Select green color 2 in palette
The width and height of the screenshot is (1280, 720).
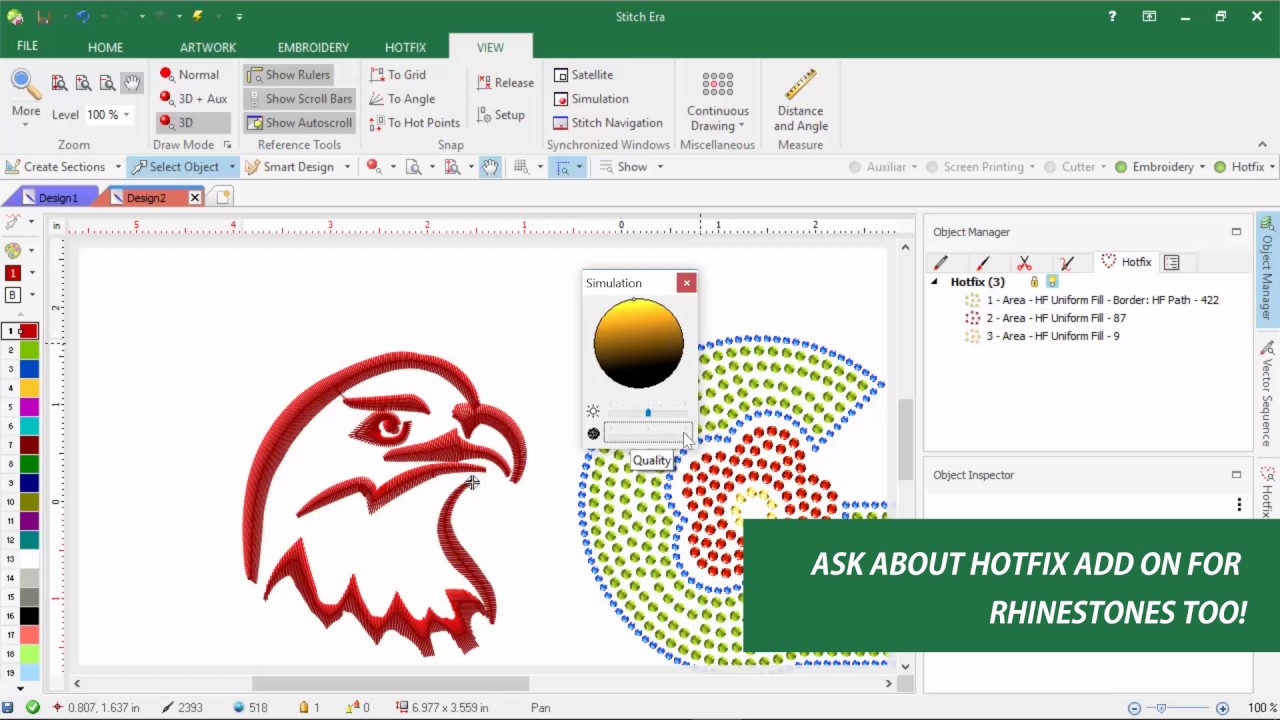[x=29, y=350]
